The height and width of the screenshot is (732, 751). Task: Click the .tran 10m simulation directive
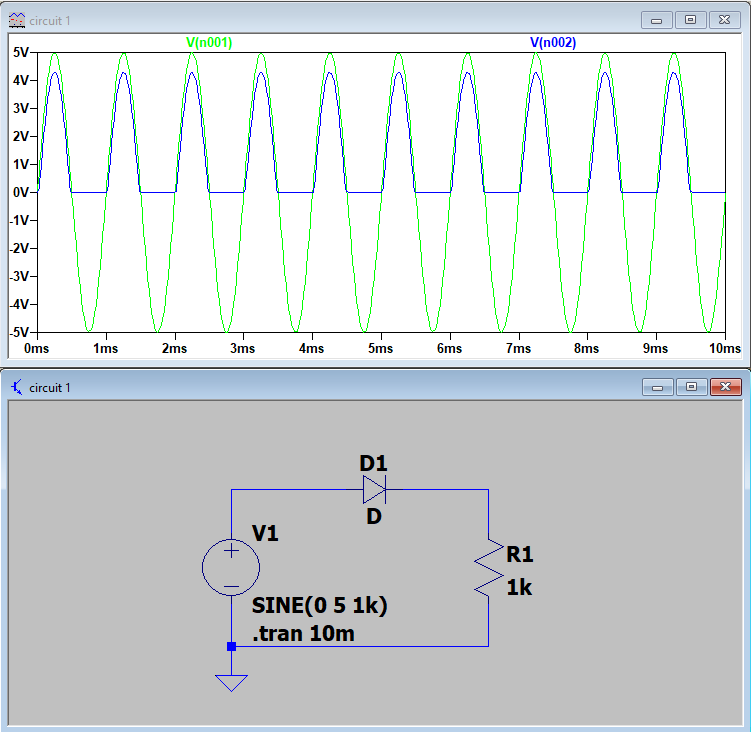coord(303,633)
